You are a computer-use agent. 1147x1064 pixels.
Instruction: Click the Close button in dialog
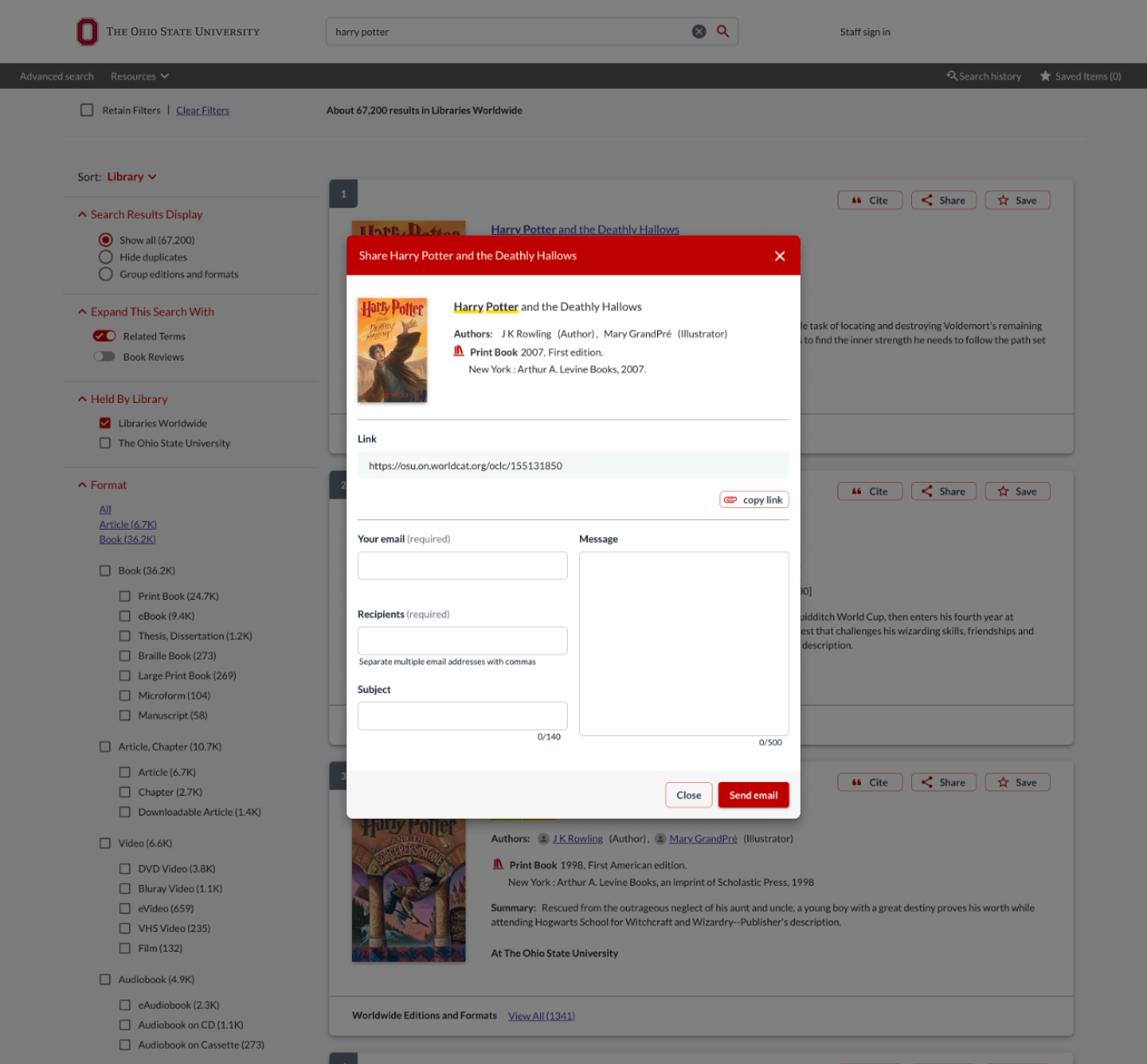(x=689, y=795)
